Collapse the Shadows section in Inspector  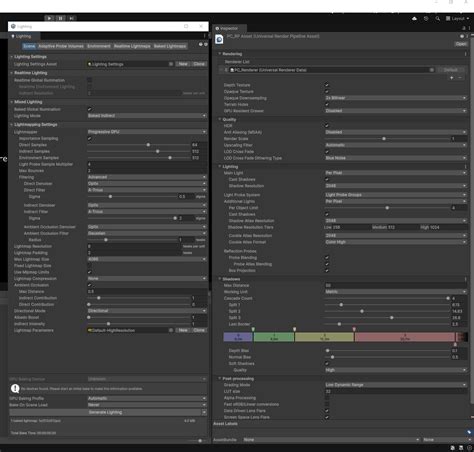[x=220, y=279]
